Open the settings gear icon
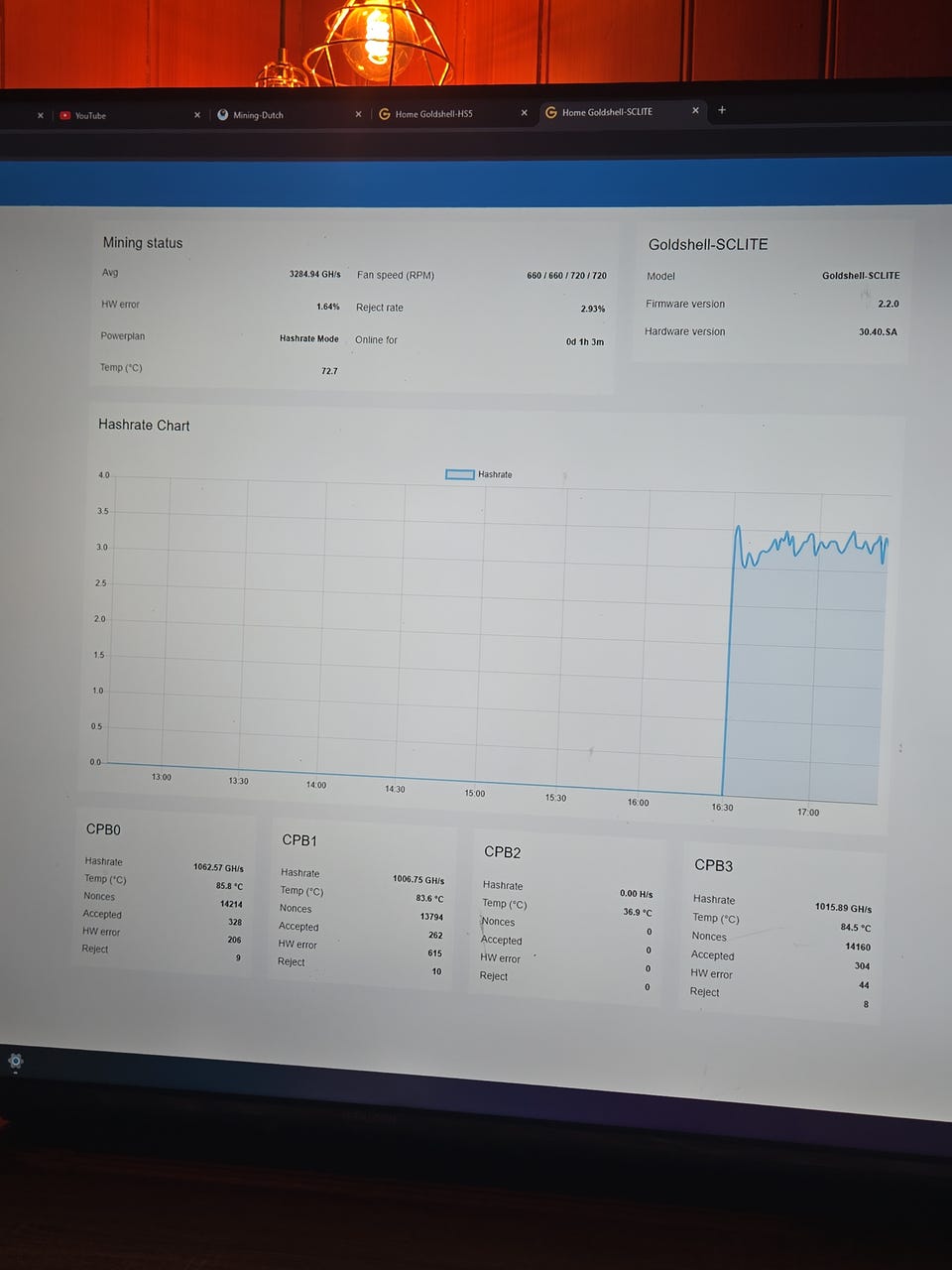Image resolution: width=952 pixels, height=1270 pixels. 16,1062
